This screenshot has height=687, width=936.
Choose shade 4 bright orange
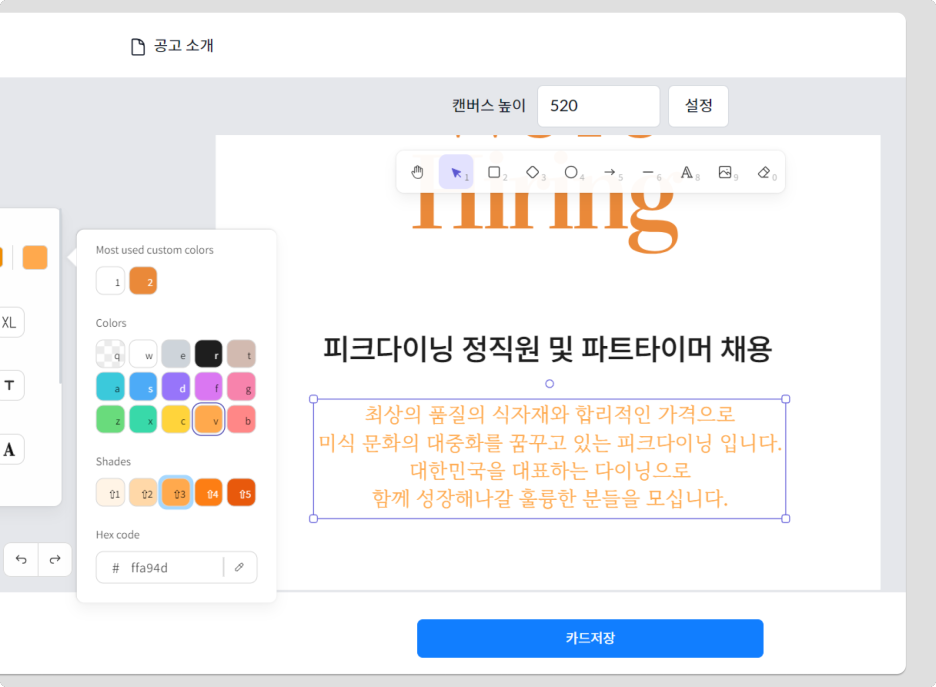[209, 493]
